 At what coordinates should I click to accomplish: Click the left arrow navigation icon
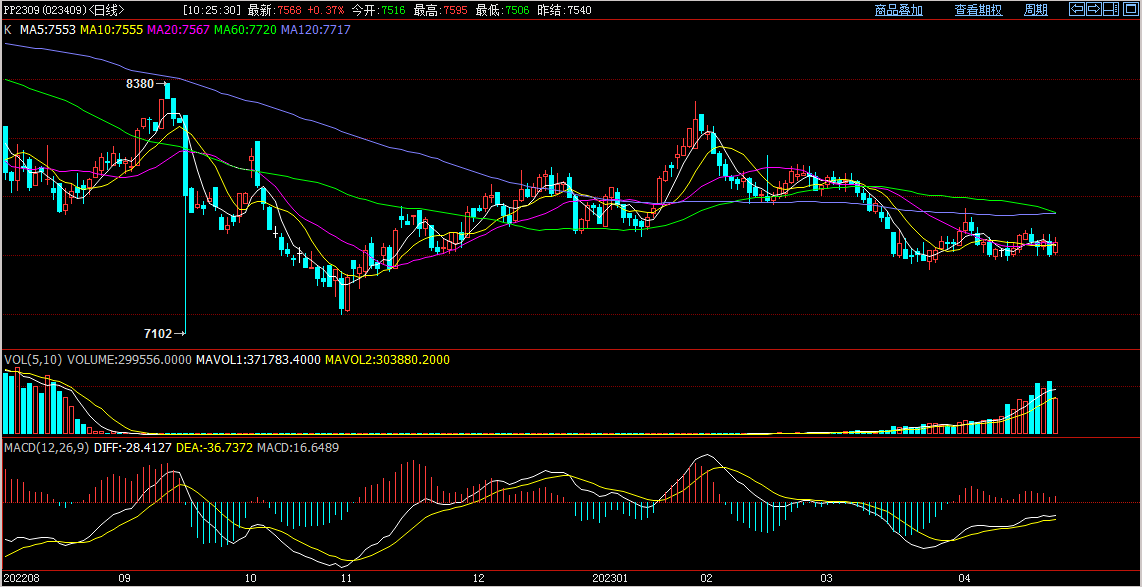[1076, 9]
